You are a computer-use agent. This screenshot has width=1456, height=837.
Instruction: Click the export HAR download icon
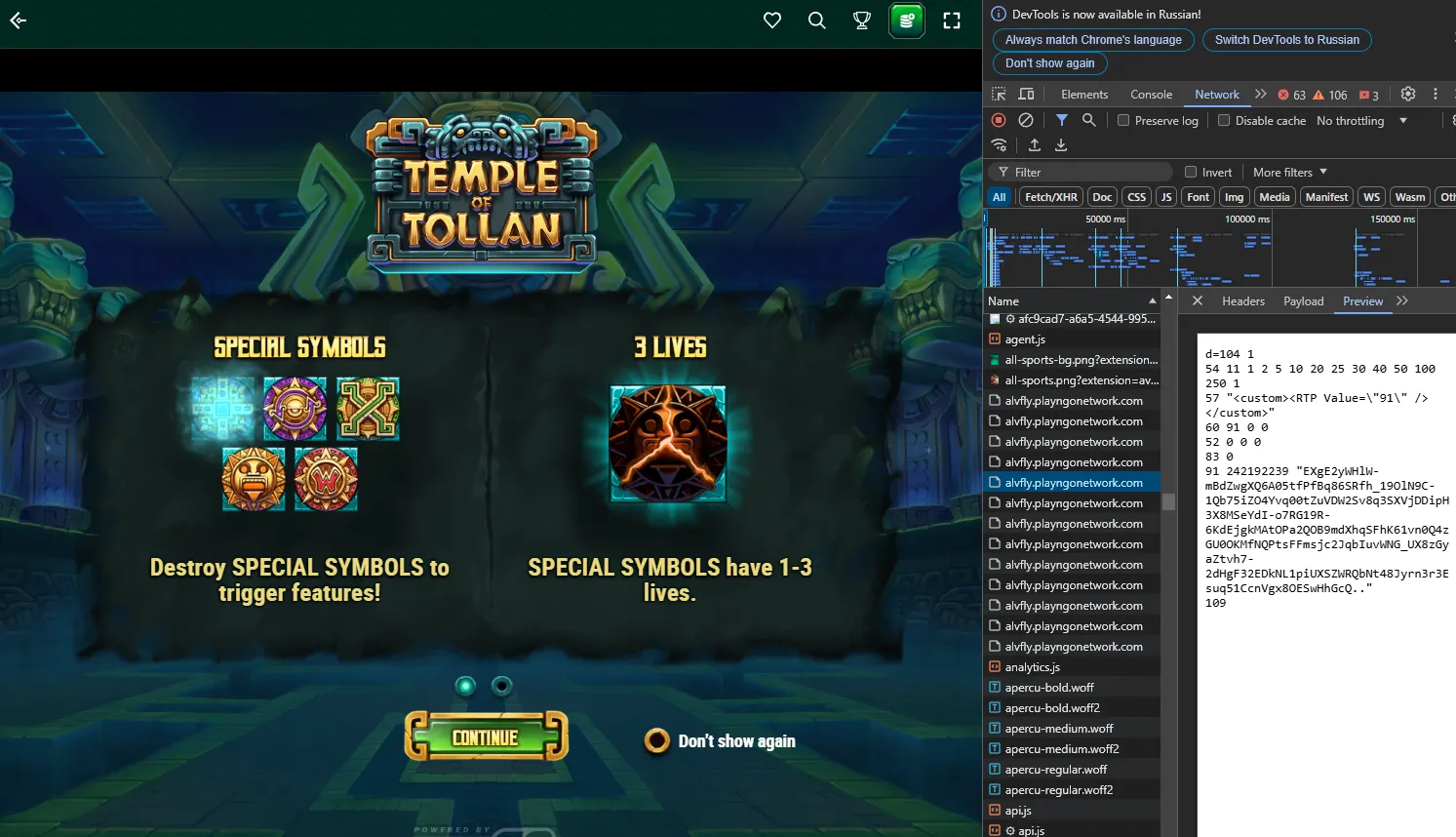click(x=1061, y=145)
